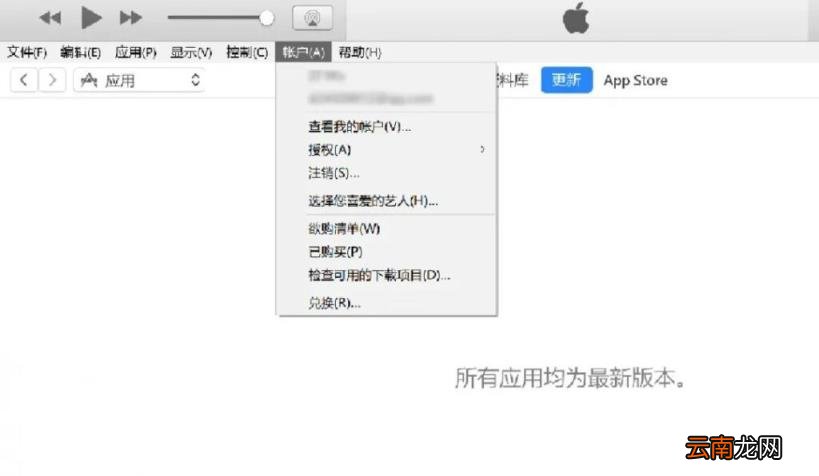Expand the 授权(A) submenu
Screen dimensions: 819x476
click(x=387, y=150)
